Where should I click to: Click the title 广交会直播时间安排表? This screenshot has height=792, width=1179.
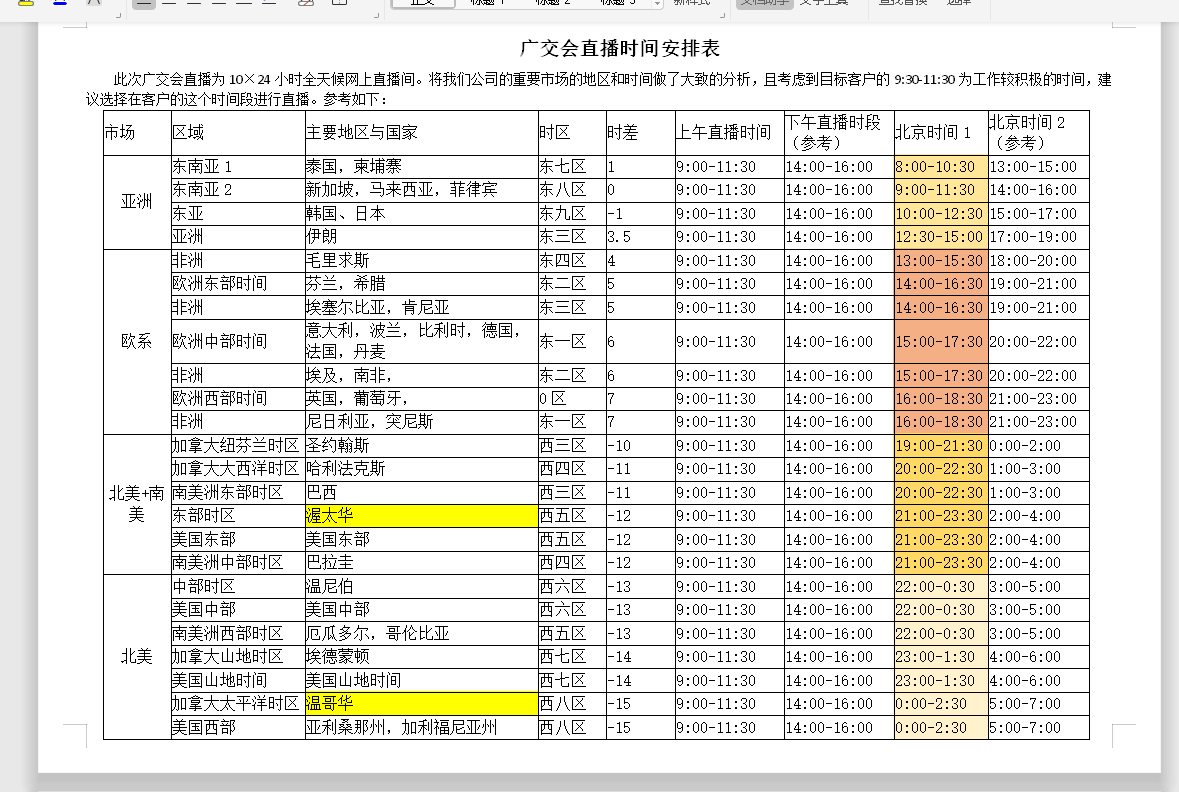620,49
